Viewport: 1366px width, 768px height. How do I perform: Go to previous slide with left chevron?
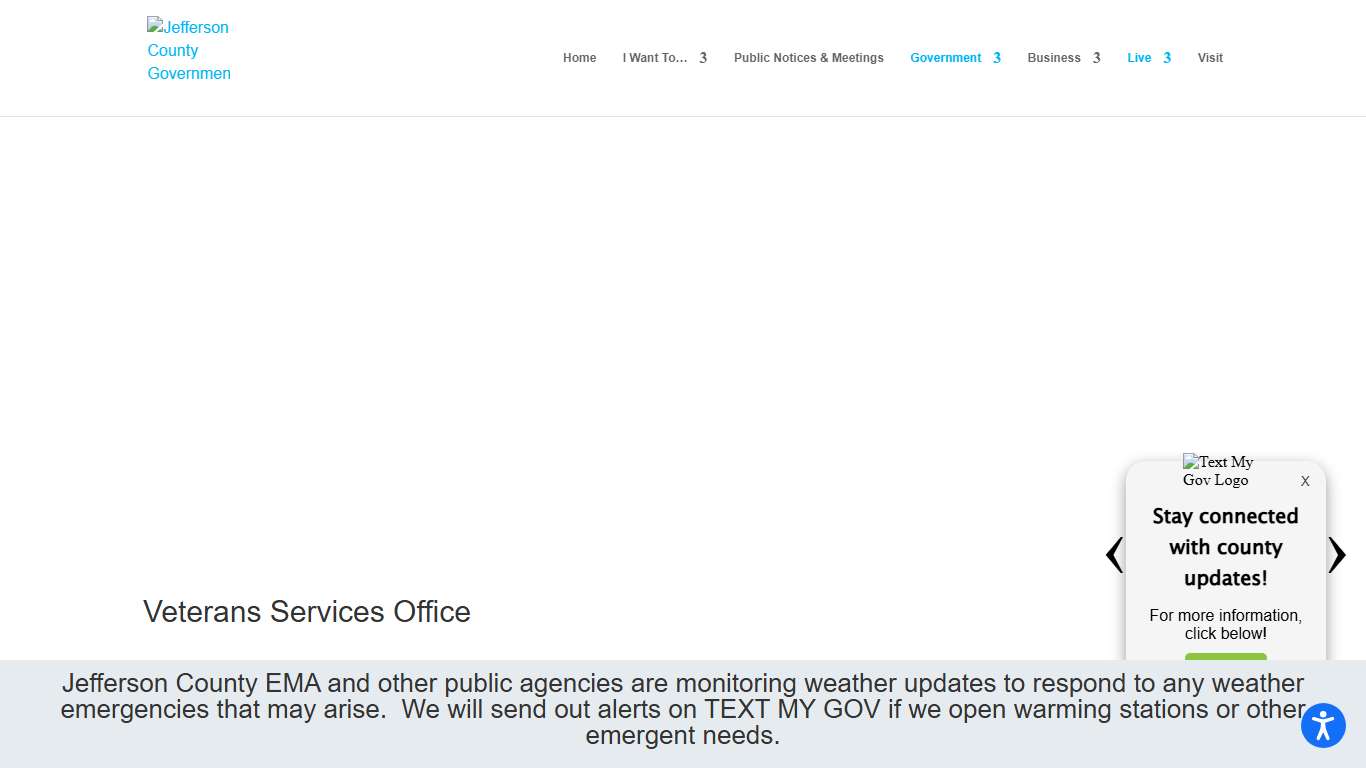pos(1114,555)
